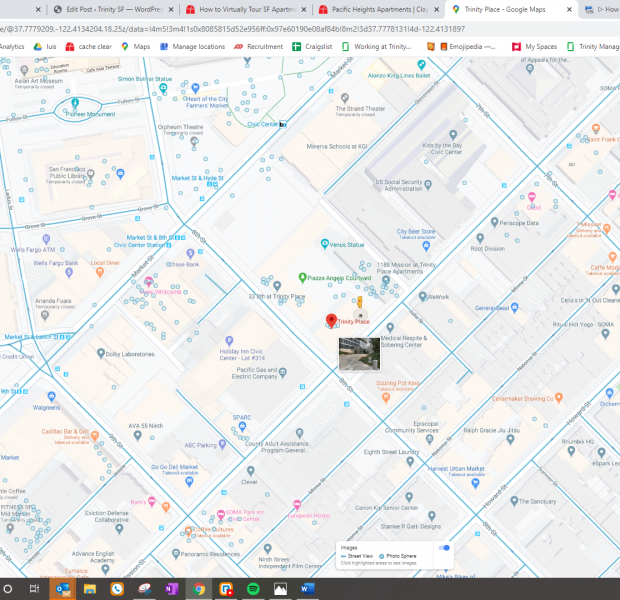Click the Dolby Laboratories pin
Image resolution: width=620 pixels, height=600 pixels.
(101, 353)
